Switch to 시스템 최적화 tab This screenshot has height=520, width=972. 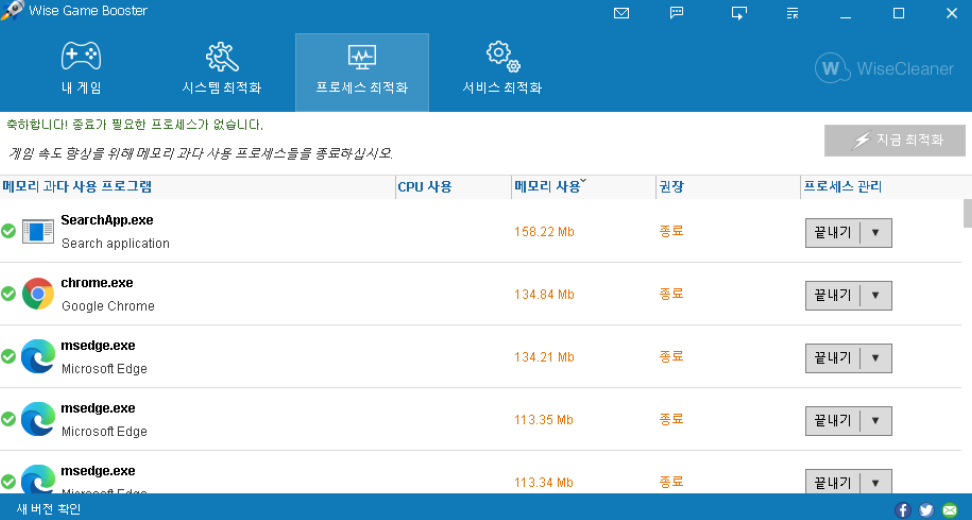pos(221,73)
